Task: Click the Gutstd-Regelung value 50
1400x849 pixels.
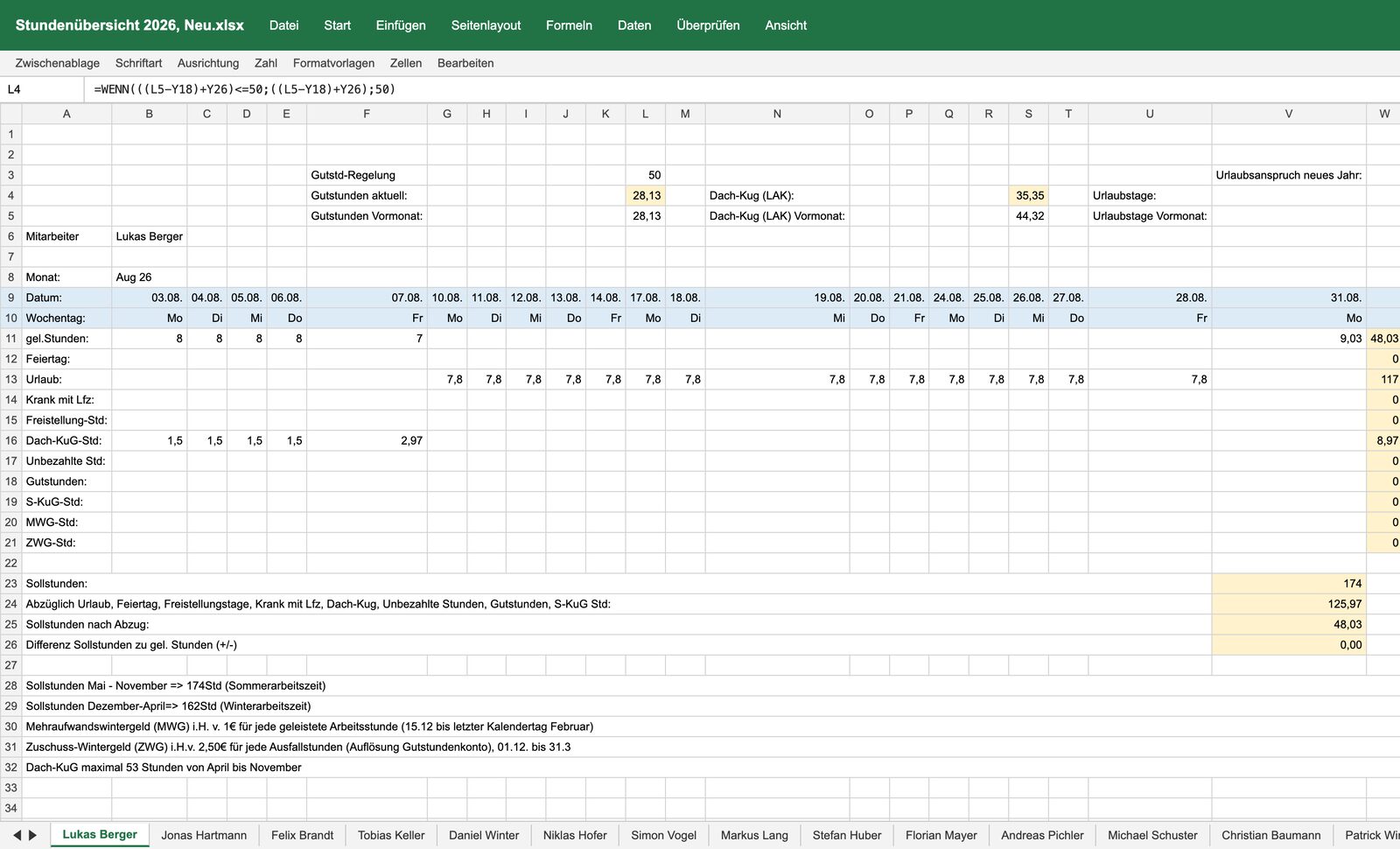Action: tap(646, 175)
